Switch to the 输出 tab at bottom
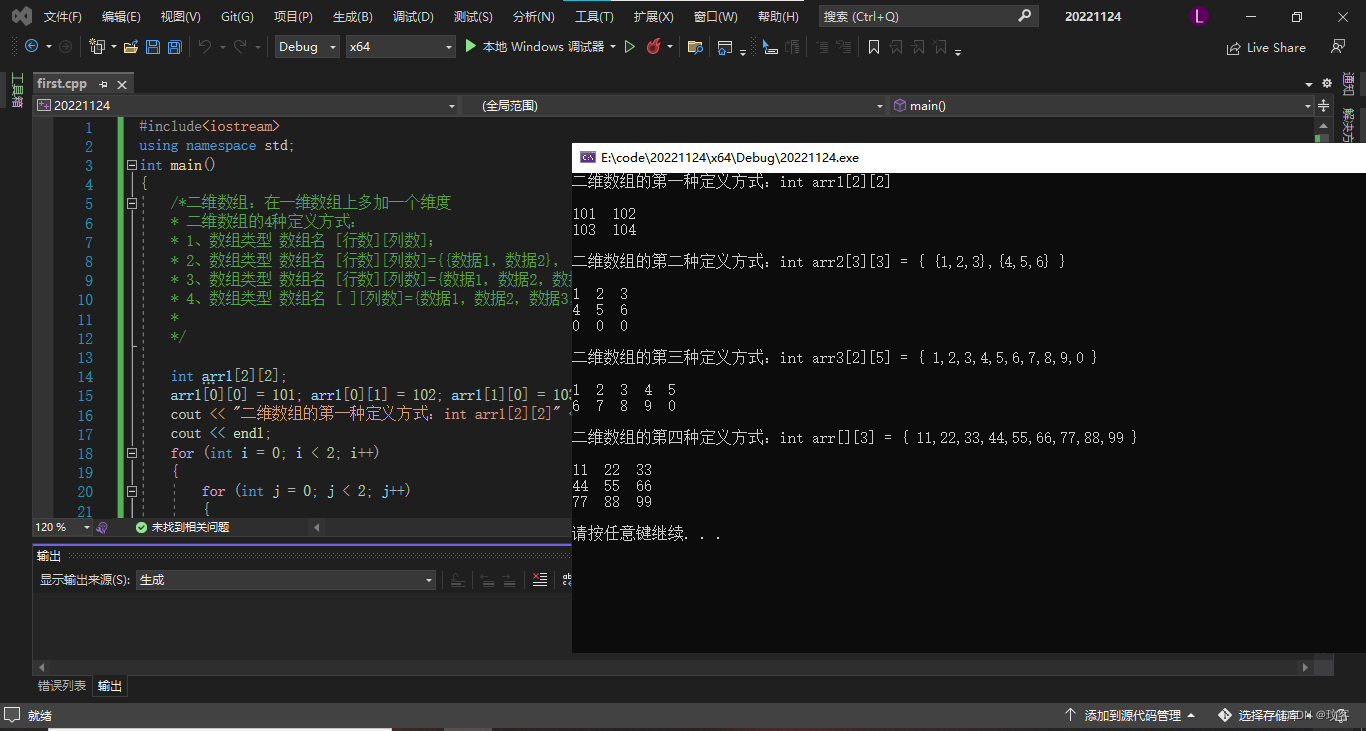The height and width of the screenshot is (731, 1366). click(110, 686)
